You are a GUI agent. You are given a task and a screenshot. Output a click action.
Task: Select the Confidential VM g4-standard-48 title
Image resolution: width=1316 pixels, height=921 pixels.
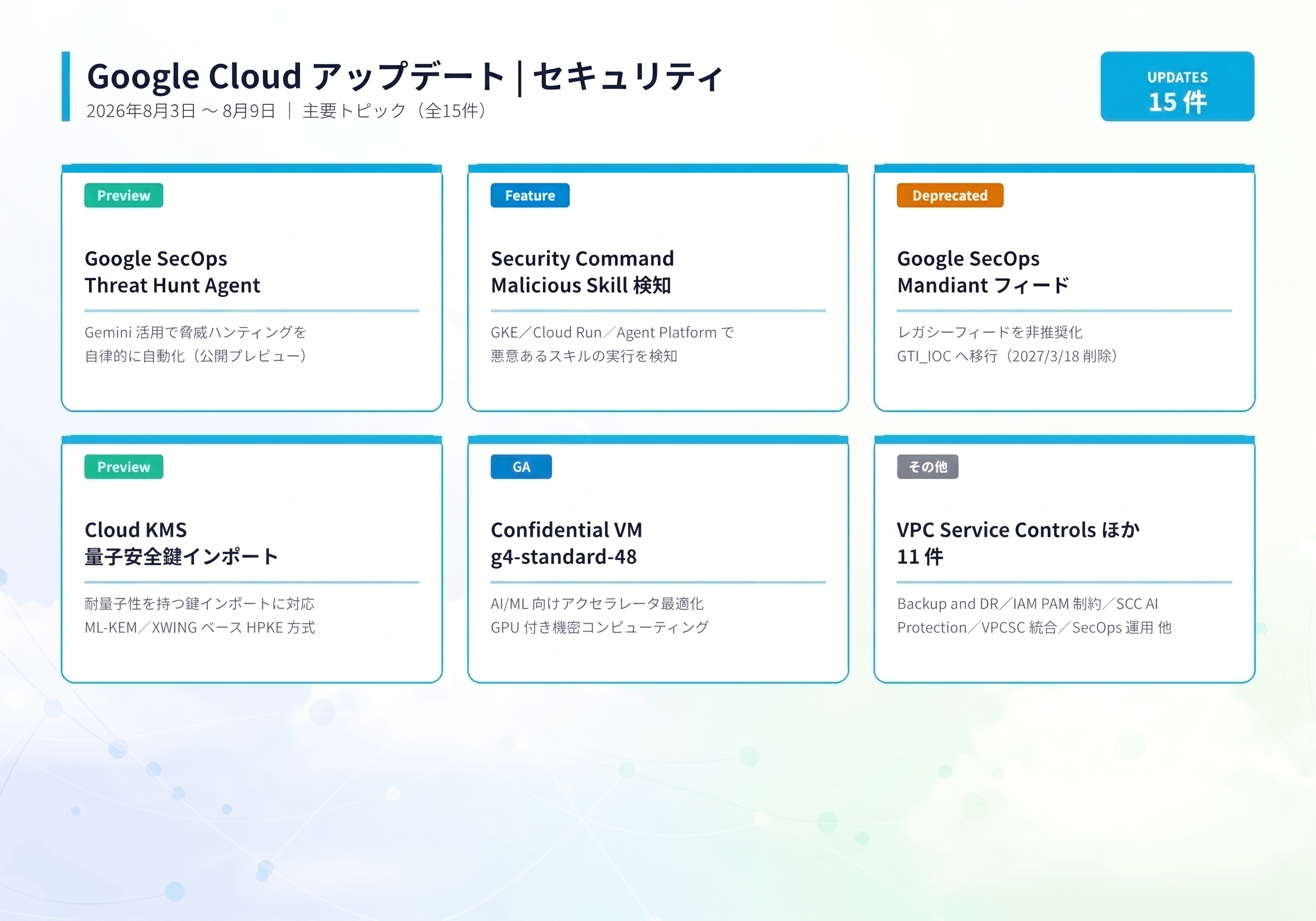(566, 543)
